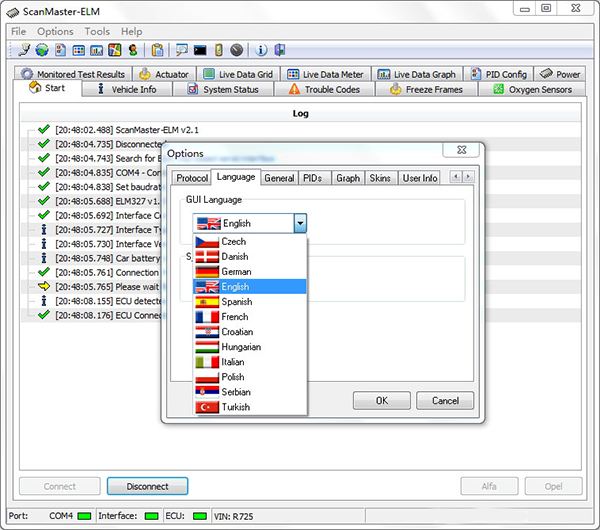Click the clipboard toolbar icon
The image size is (600, 530).
(x=157, y=50)
